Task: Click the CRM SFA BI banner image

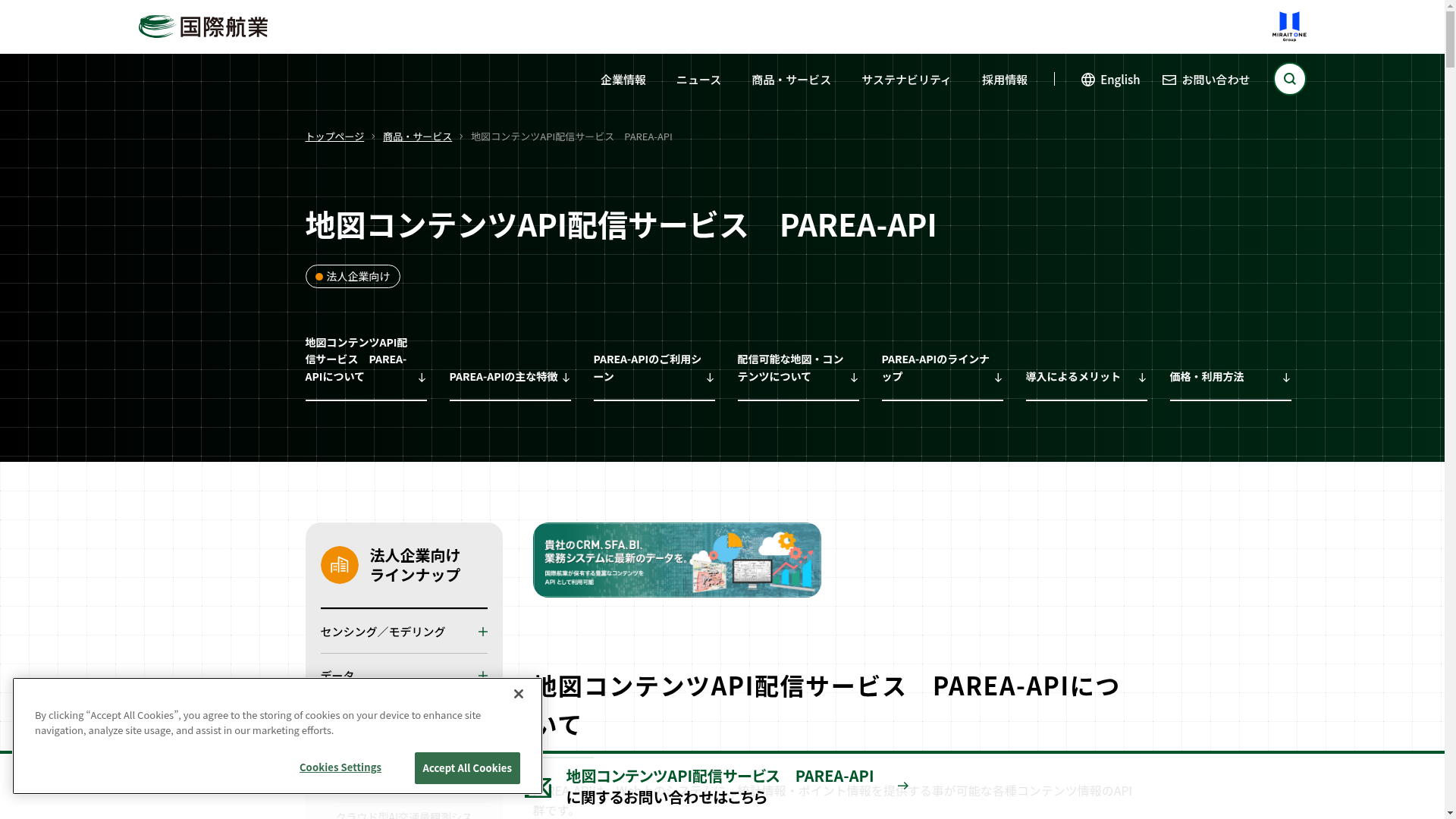Action: [676, 560]
